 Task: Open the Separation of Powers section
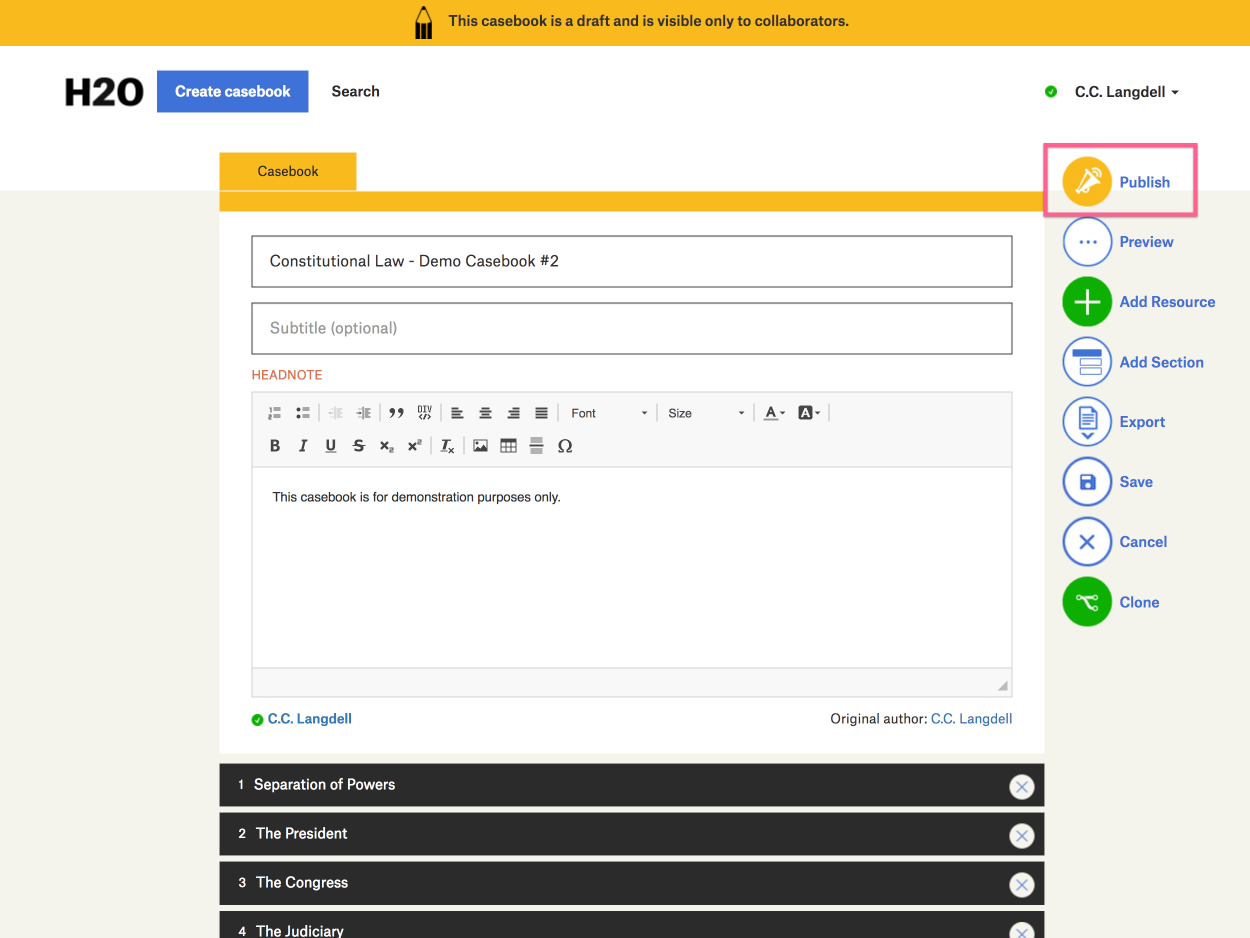click(324, 785)
